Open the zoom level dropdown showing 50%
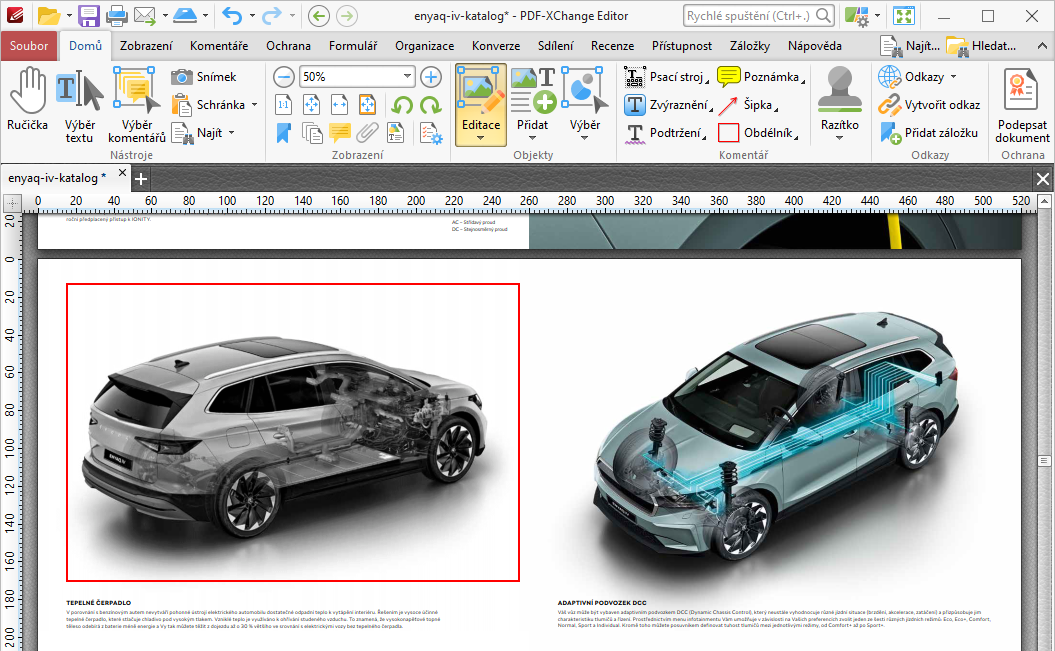Image resolution: width=1055 pixels, height=651 pixels. (407, 77)
